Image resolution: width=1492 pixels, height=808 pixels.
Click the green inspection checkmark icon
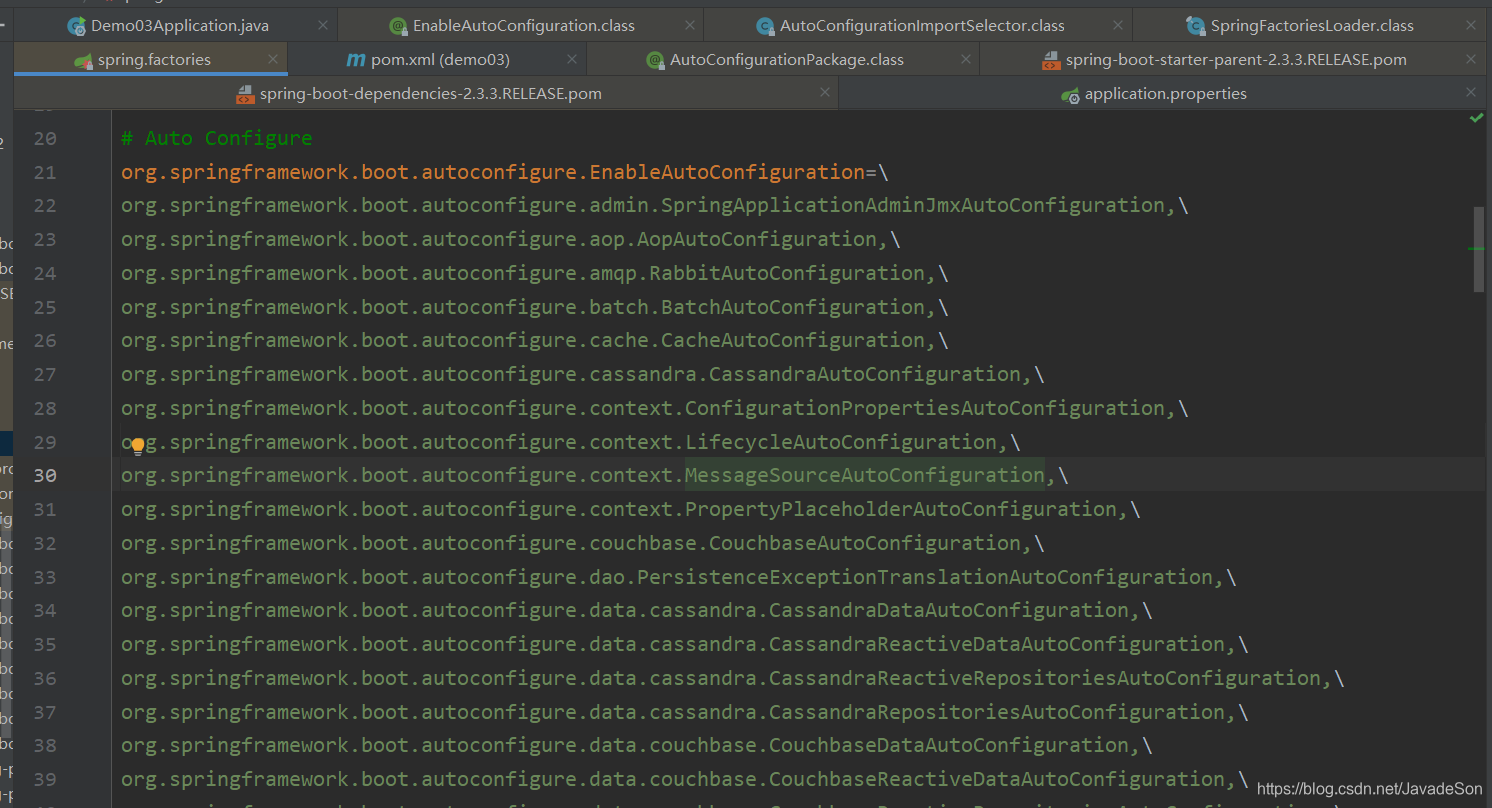coord(1476,118)
